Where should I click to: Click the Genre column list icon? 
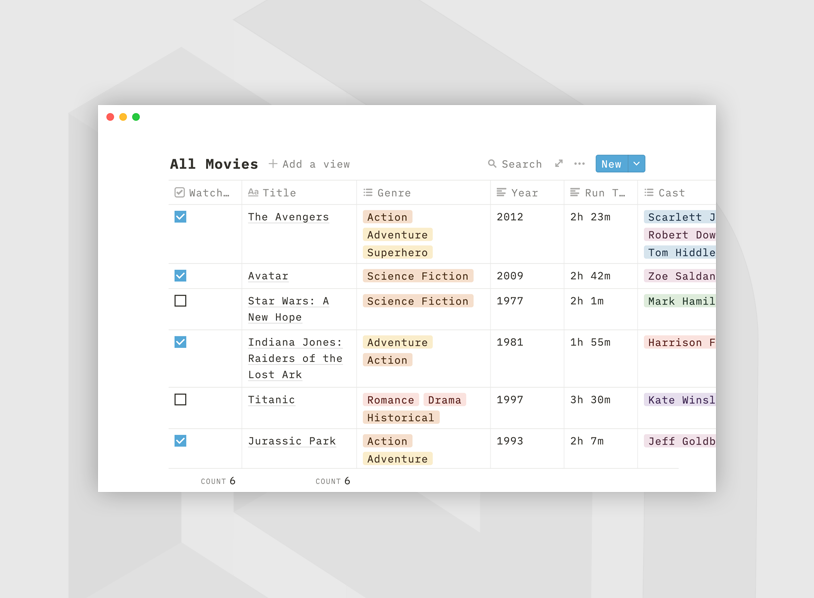(x=368, y=193)
